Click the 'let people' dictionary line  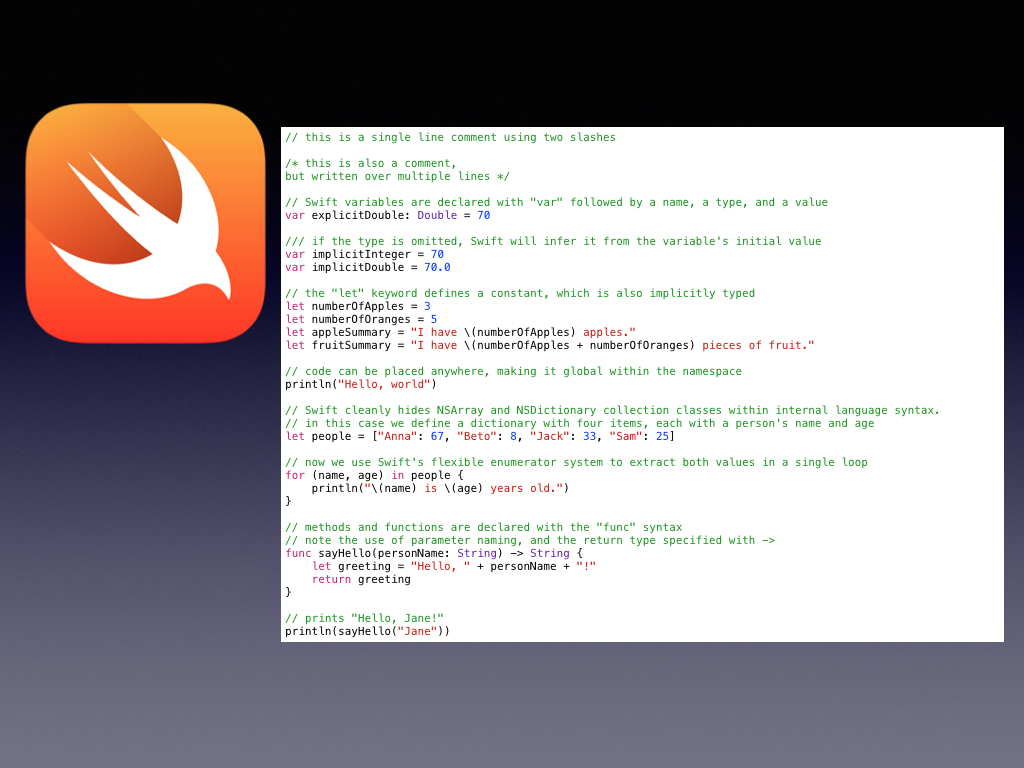[480, 436]
